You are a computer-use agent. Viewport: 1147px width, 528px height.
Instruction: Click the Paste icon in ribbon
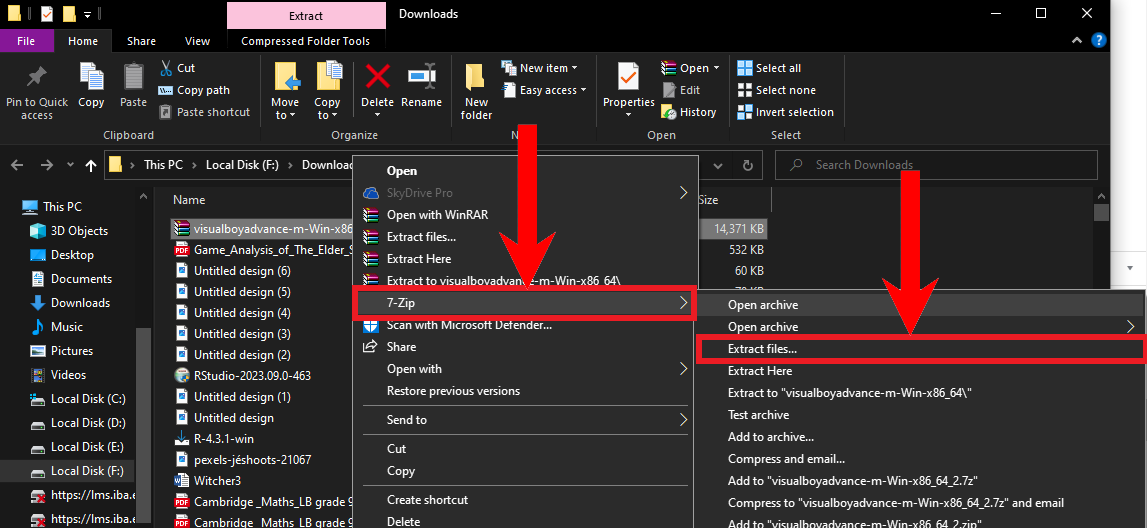[x=133, y=78]
